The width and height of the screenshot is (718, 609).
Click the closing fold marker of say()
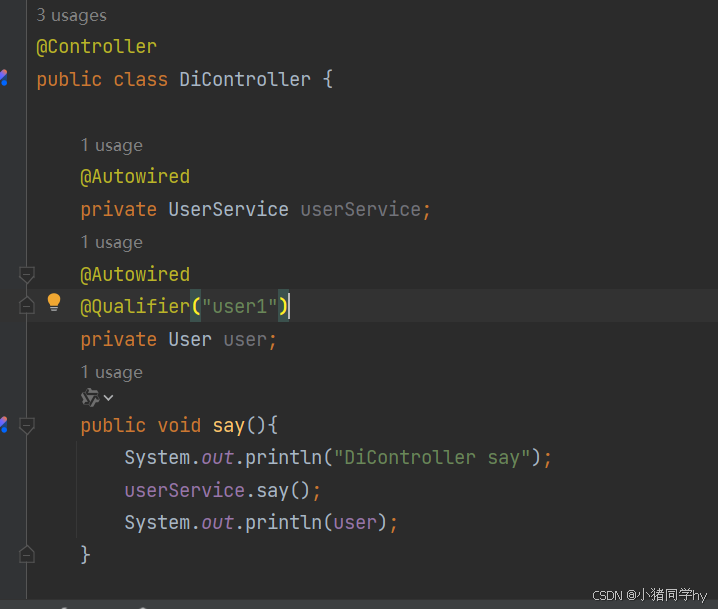coord(27,555)
